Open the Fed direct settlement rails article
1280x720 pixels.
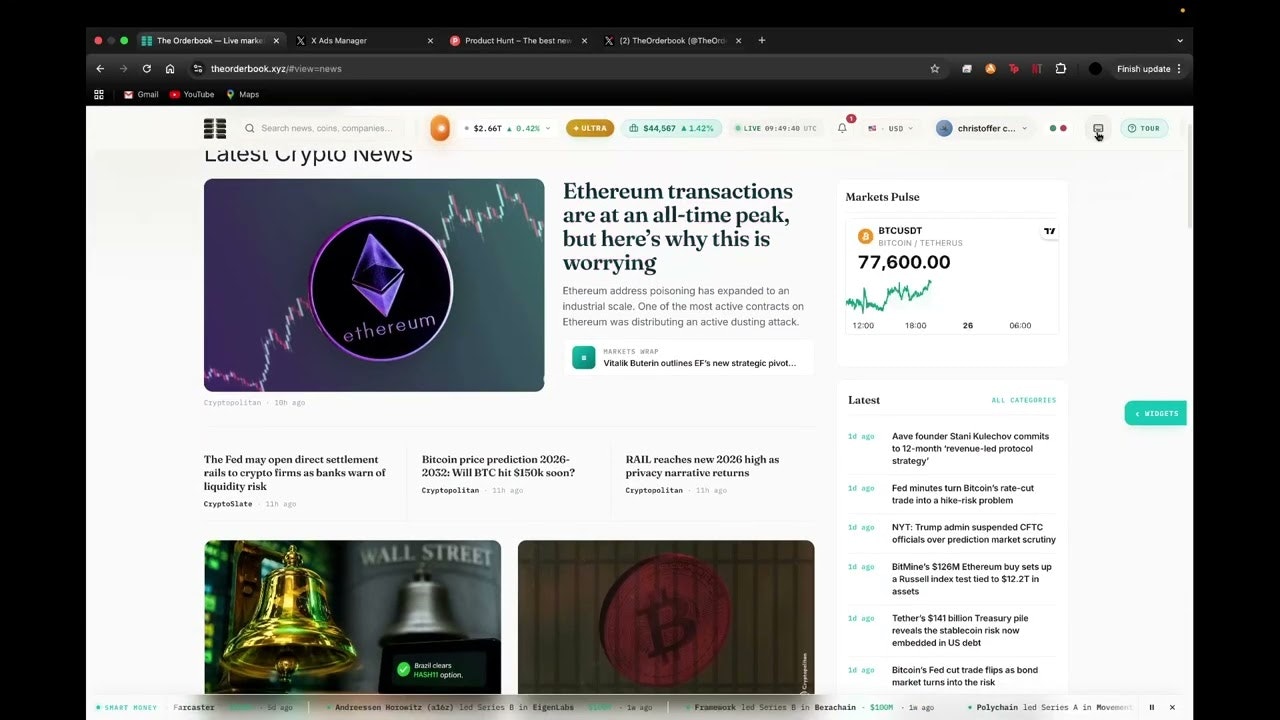point(295,473)
